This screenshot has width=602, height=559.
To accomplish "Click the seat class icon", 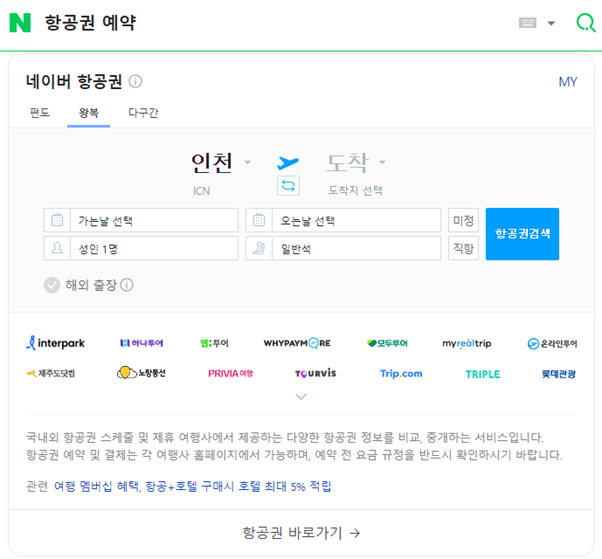I will tap(259, 248).
